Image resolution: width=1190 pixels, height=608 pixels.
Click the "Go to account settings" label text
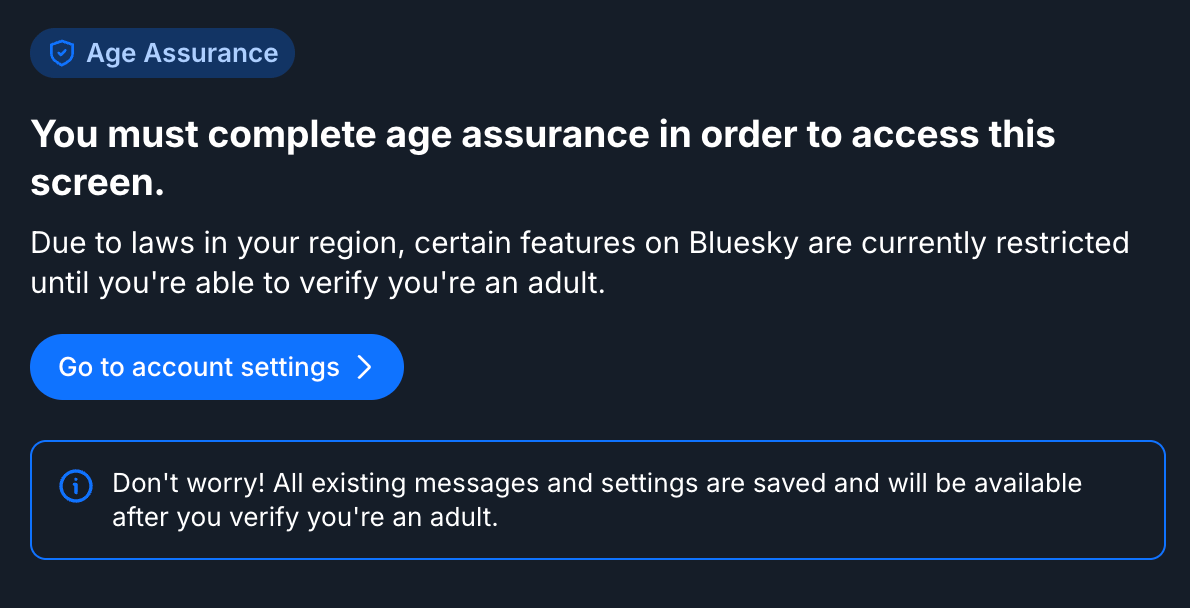(199, 367)
